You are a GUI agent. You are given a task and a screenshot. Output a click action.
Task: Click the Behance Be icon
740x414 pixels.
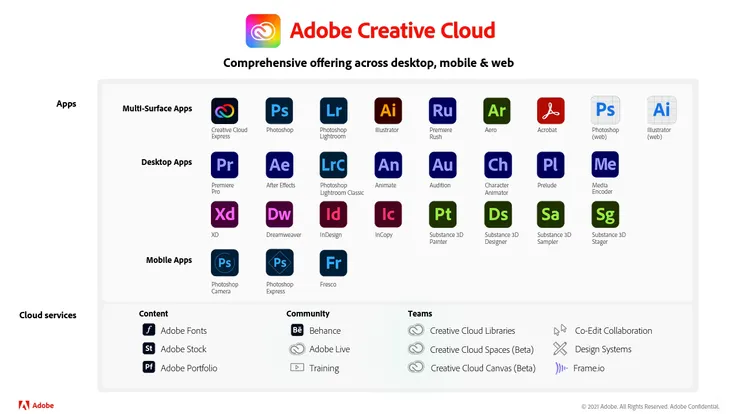click(x=297, y=330)
